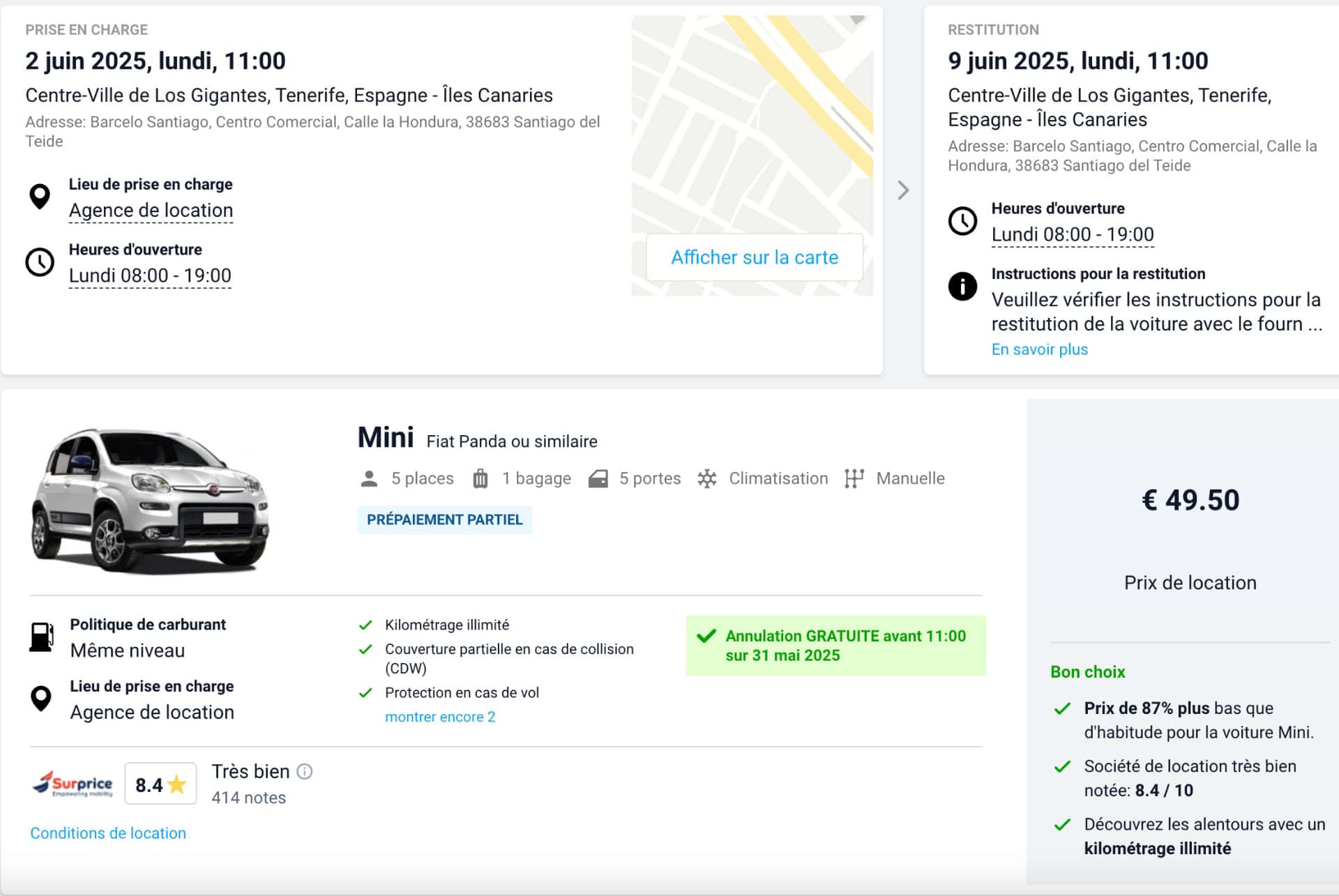This screenshot has width=1339, height=896.
Task: Click the Climatisation snowflake icon
Action: [x=707, y=478]
